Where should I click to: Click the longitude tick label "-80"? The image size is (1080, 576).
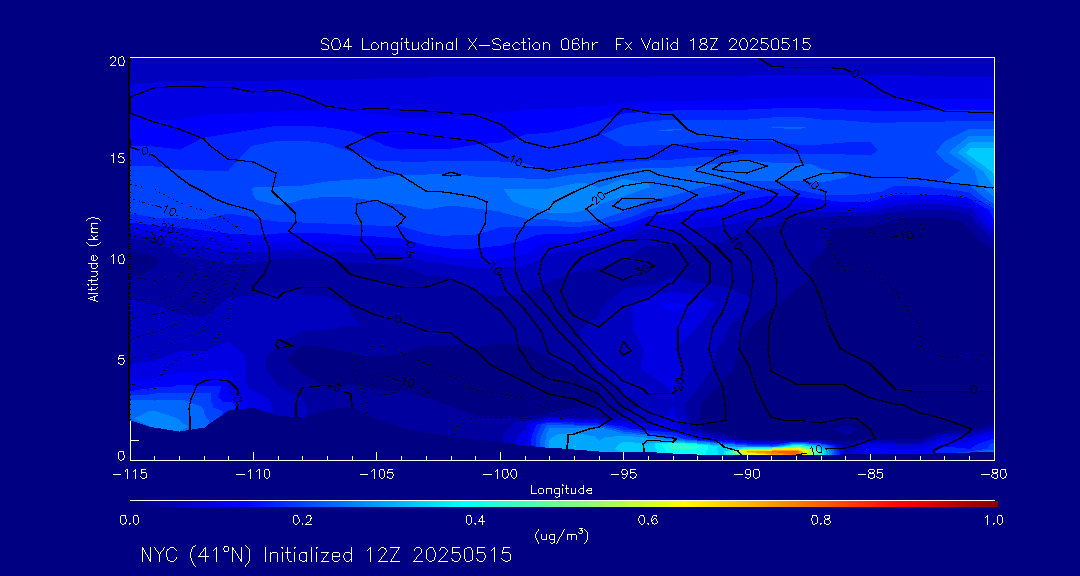tap(994, 475)
